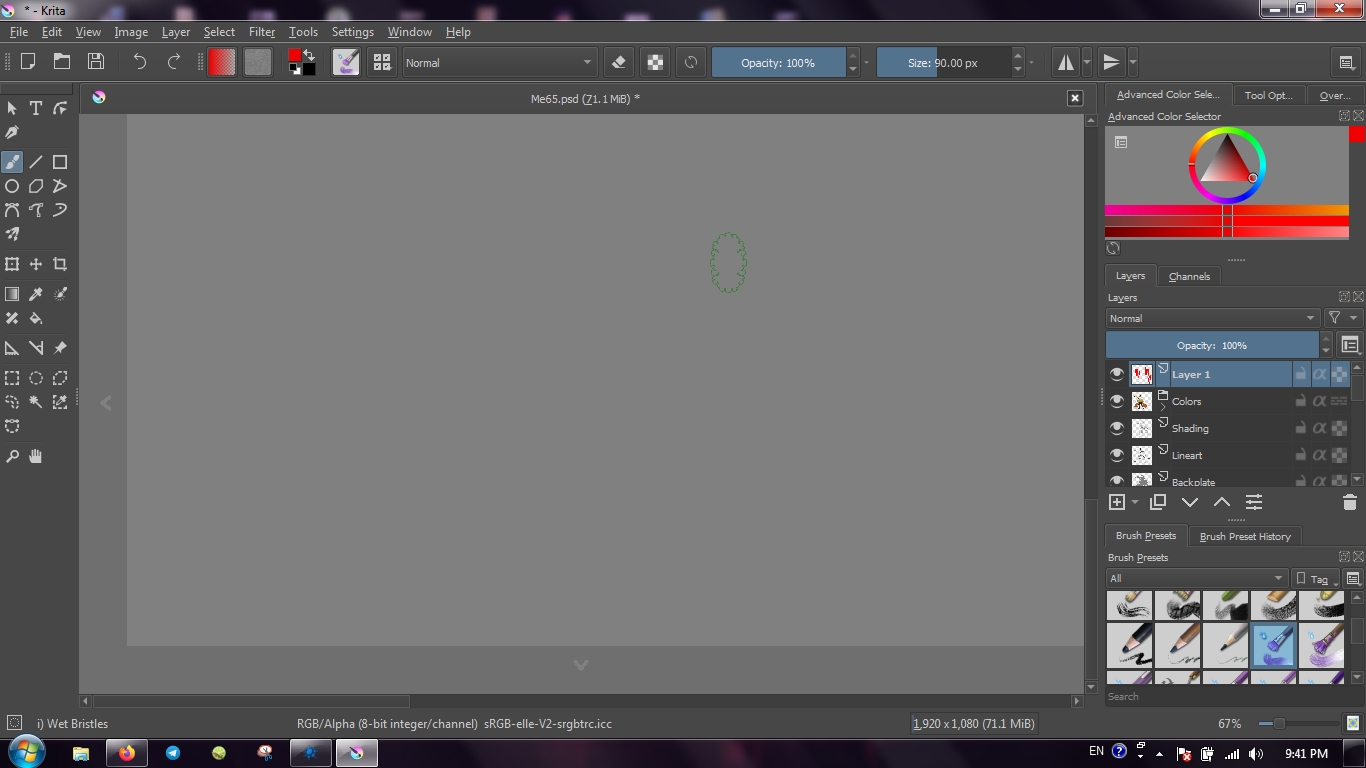This screenshot has height=768, width=1366.
Task: Click the Add new layer plus button
Action: pyautogui.click(x=1117, y=502)
